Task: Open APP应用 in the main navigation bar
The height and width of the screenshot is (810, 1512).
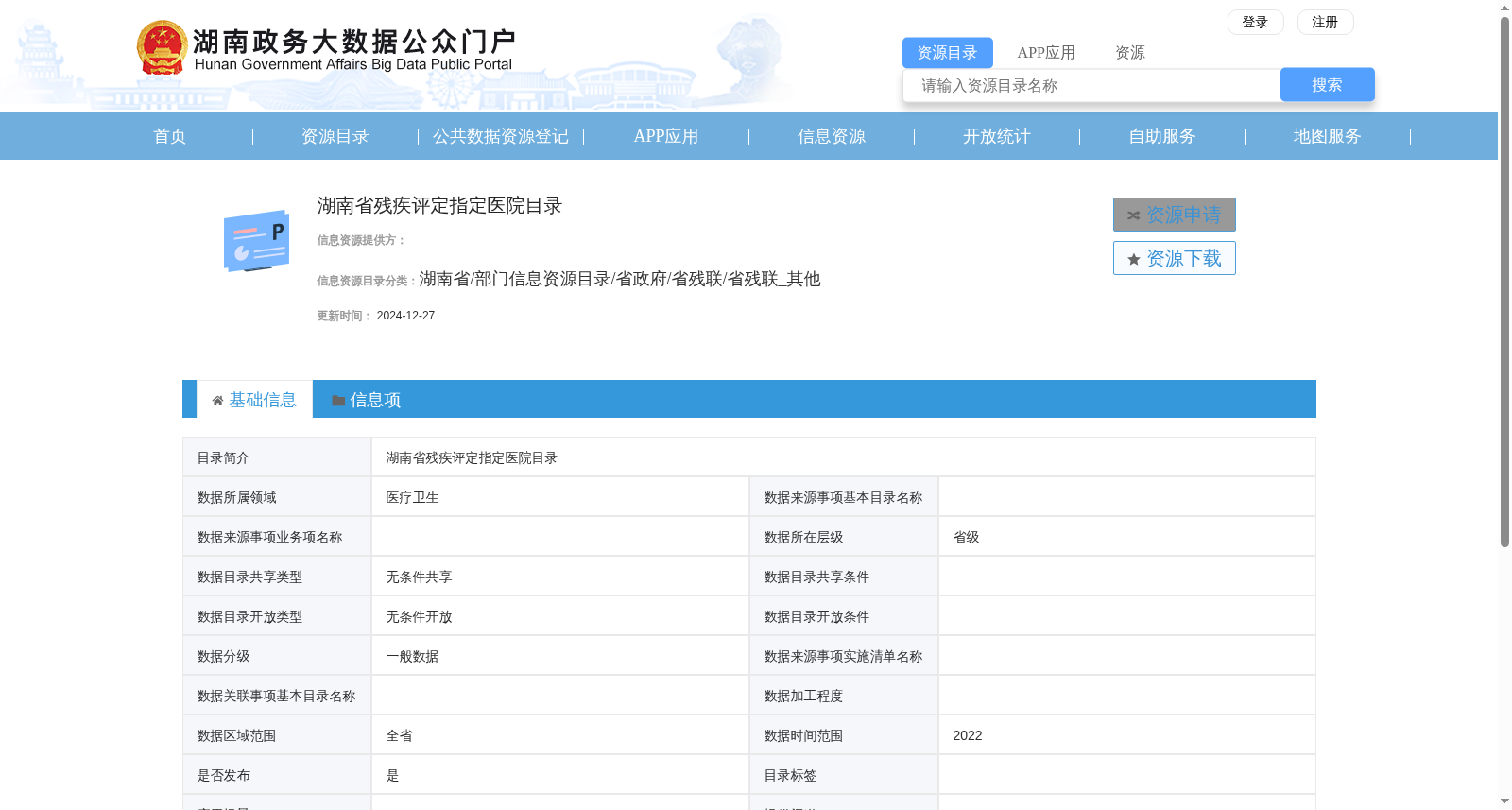Action: pos(666,136)
